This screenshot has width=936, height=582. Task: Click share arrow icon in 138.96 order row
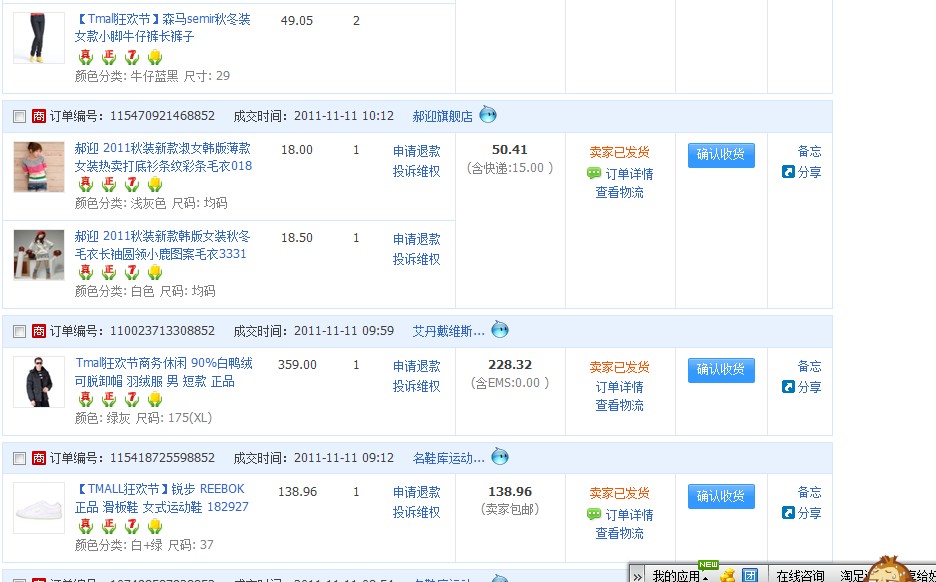tap(788, 513)
